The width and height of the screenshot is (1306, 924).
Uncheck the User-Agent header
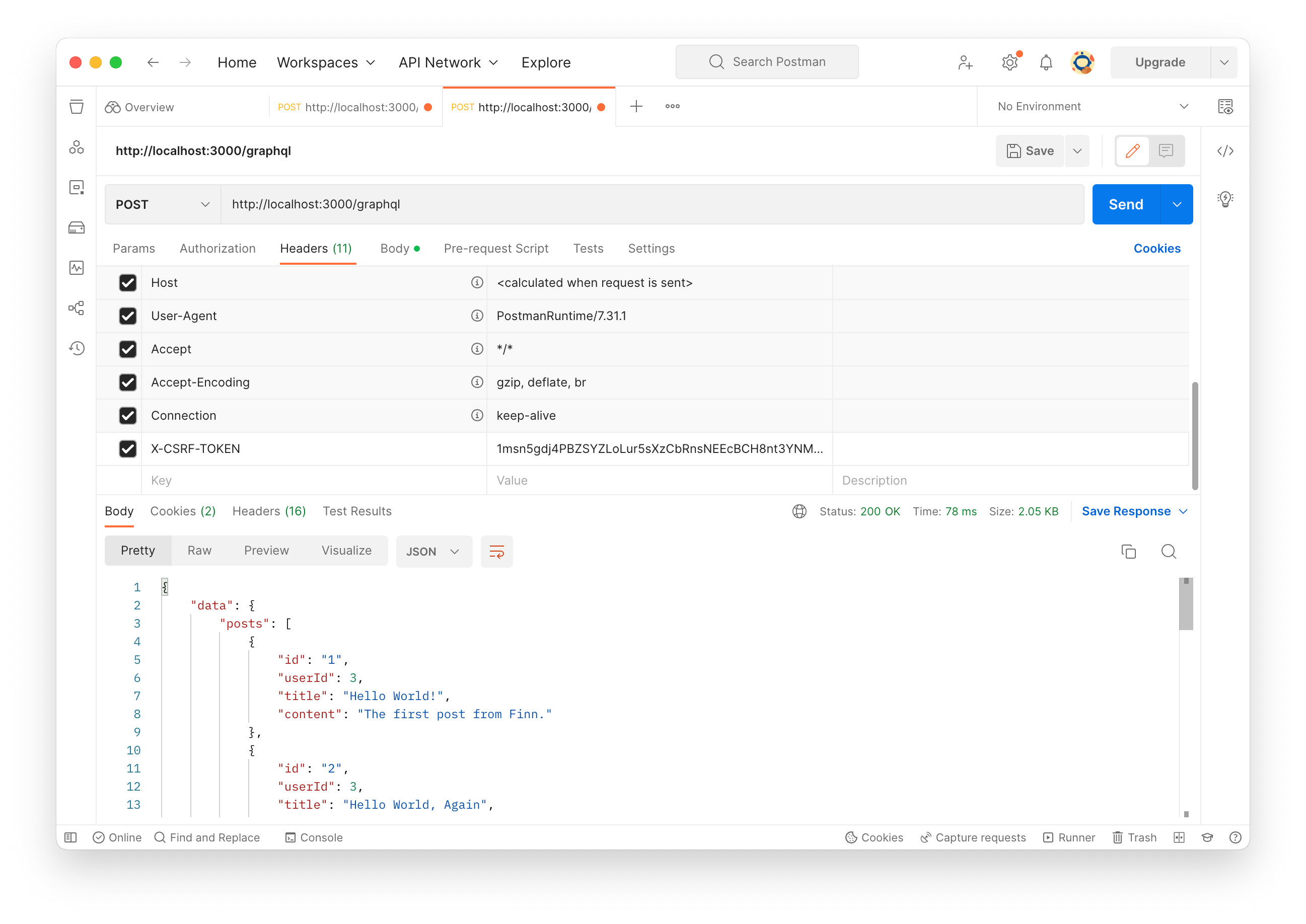point(127,315)
